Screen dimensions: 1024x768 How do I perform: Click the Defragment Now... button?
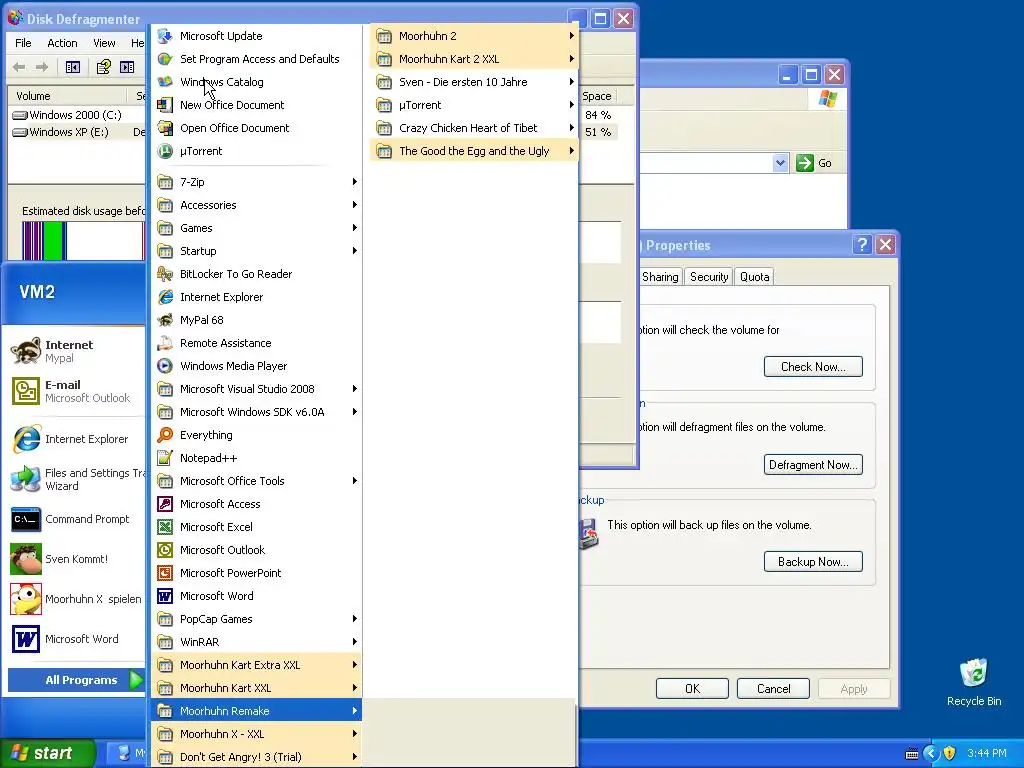pyautogui.click(x=813, y=464)
